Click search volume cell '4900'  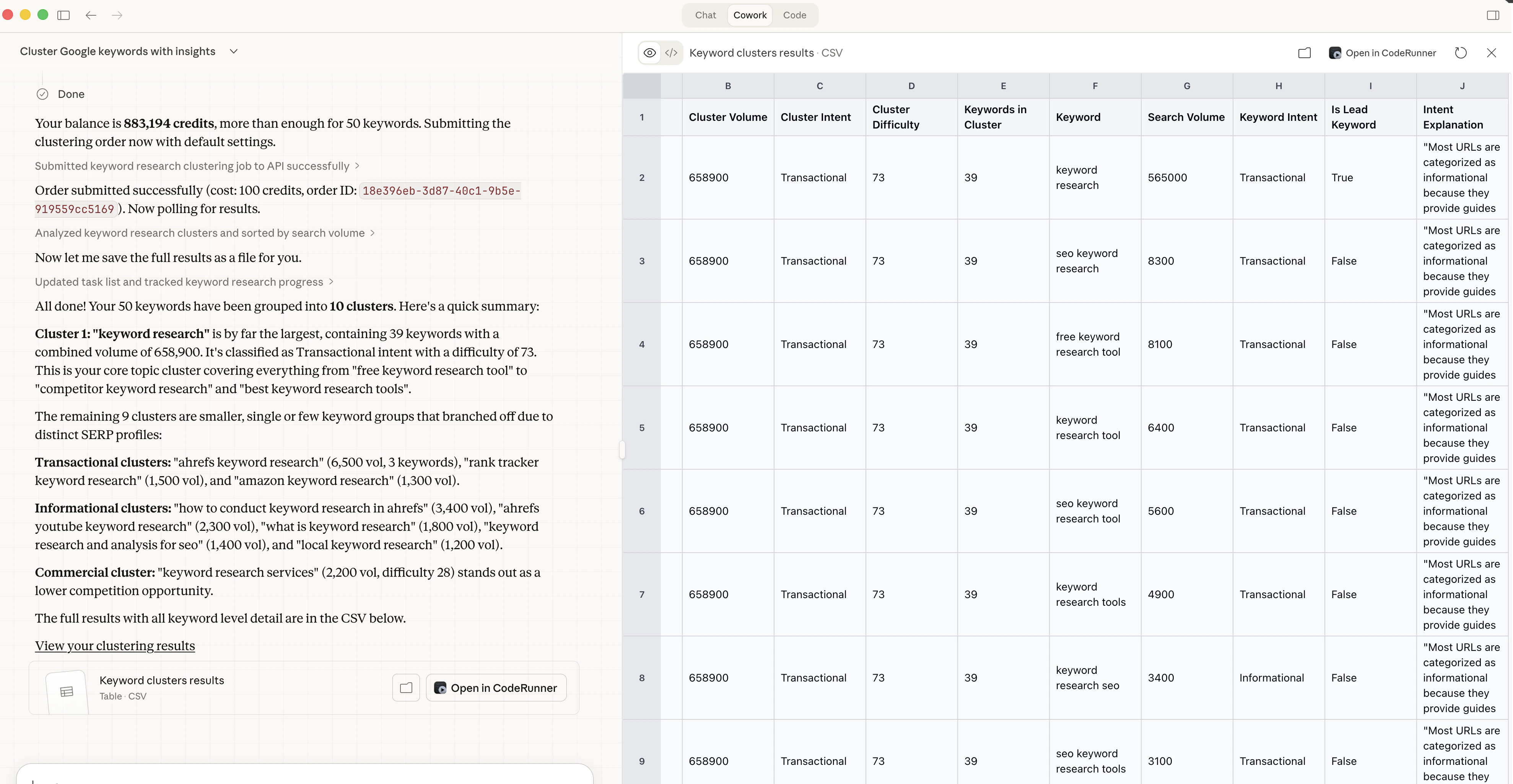[x=1186, y=594]
